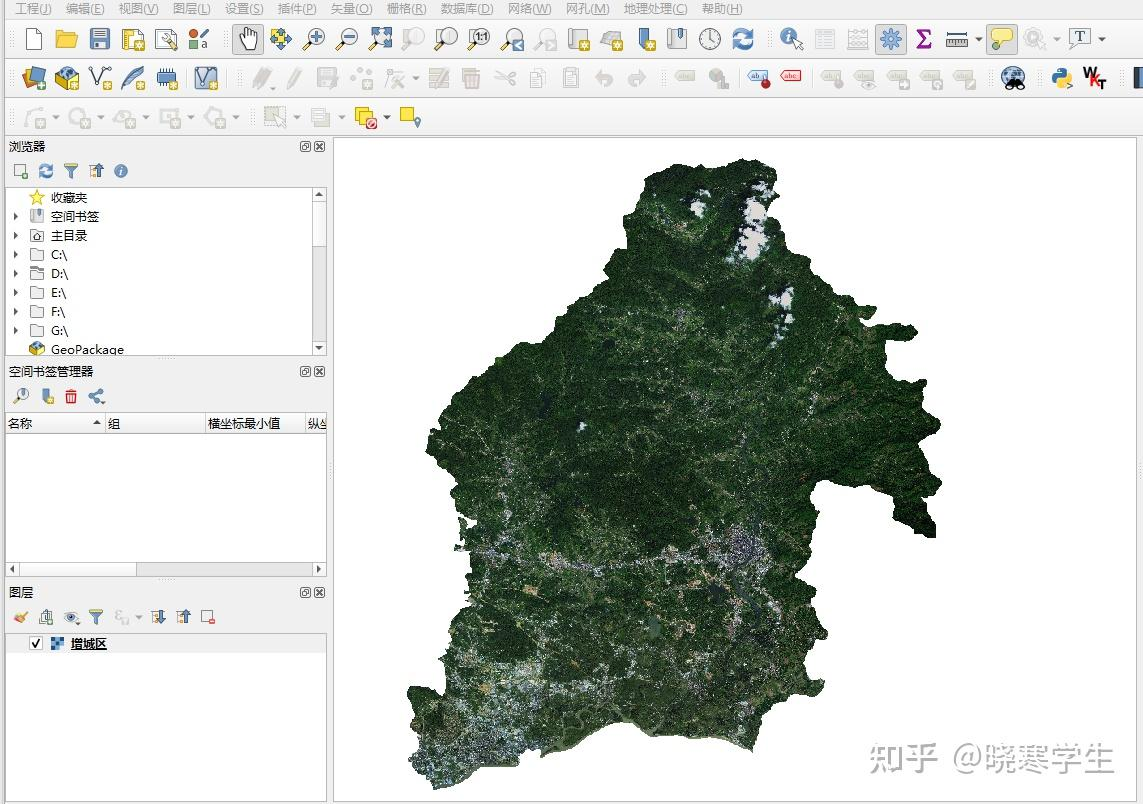Sort bookmarks by the 名称 column header

point(55,423)
